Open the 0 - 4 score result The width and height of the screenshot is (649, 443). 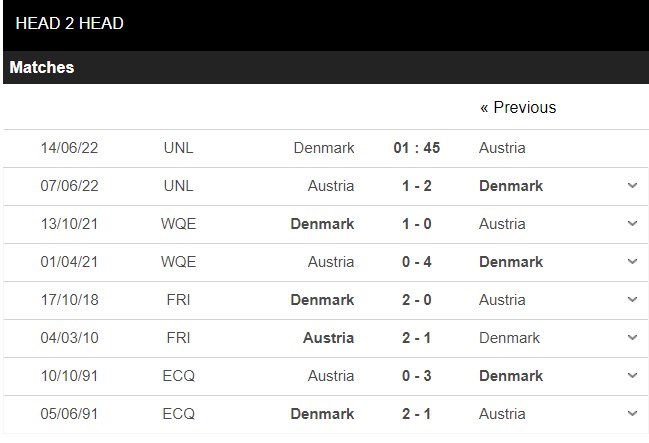[417, 262]
